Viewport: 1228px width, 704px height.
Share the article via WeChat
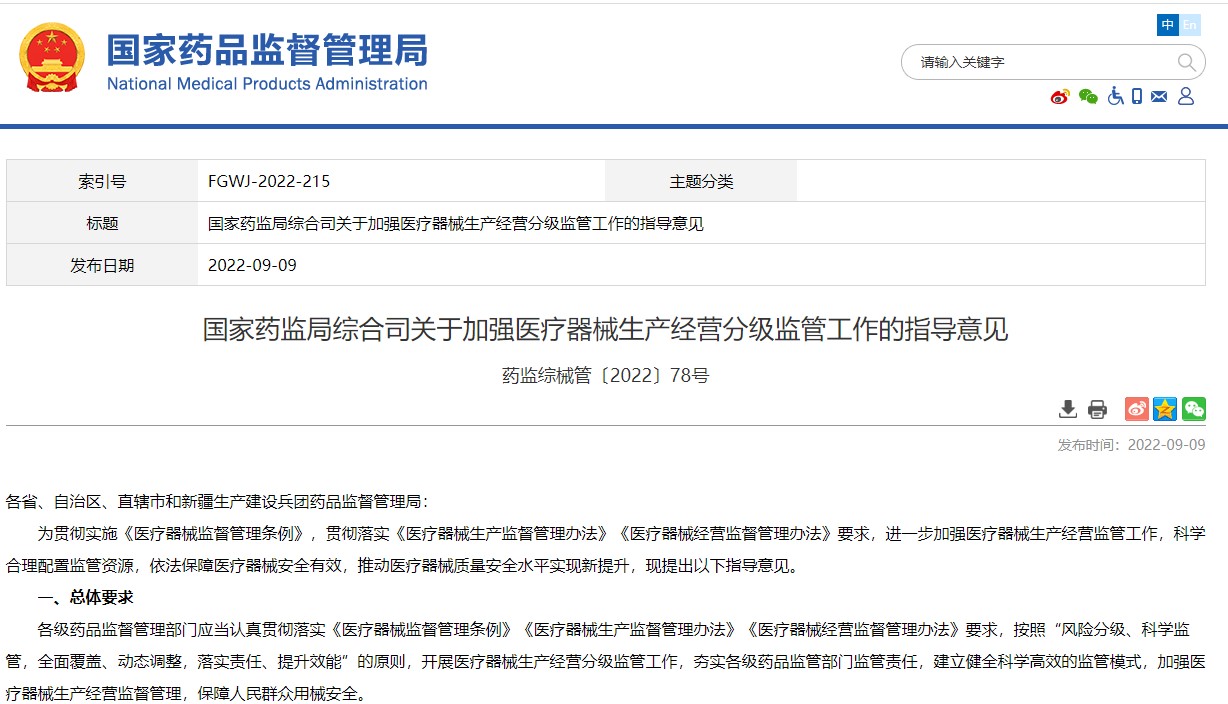[x=1194, y=409]
